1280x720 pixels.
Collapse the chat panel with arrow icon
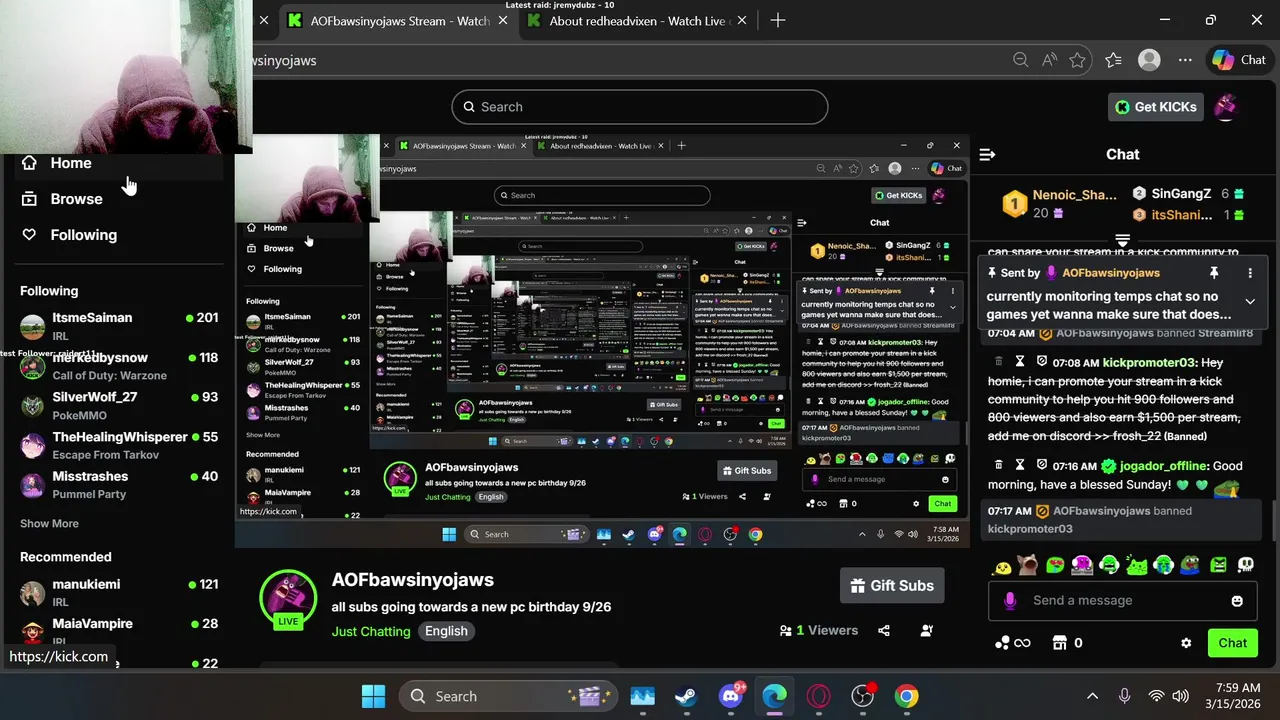point(987,154)
